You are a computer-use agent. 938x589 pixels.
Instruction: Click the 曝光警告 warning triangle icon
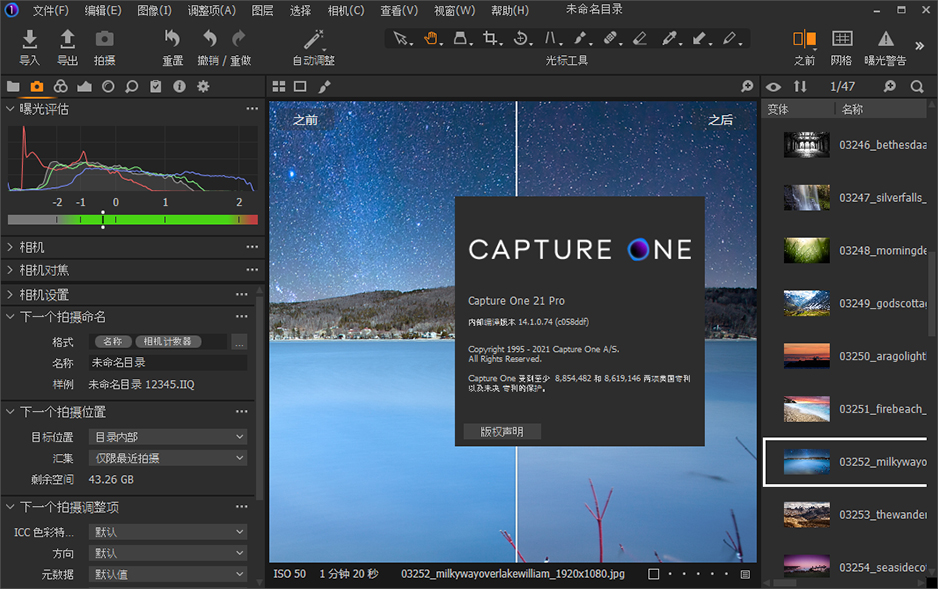(x=885, y=40)
